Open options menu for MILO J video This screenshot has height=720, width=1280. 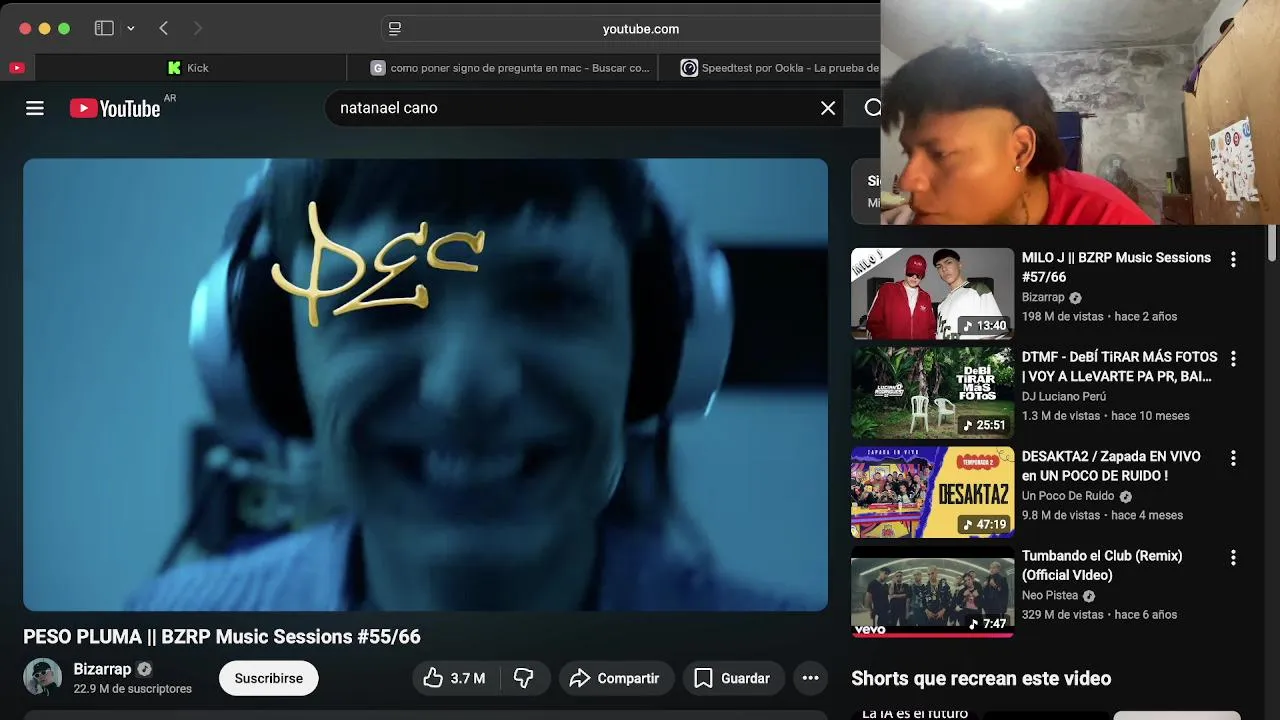pyautogui.click(x=1233, y=259)
